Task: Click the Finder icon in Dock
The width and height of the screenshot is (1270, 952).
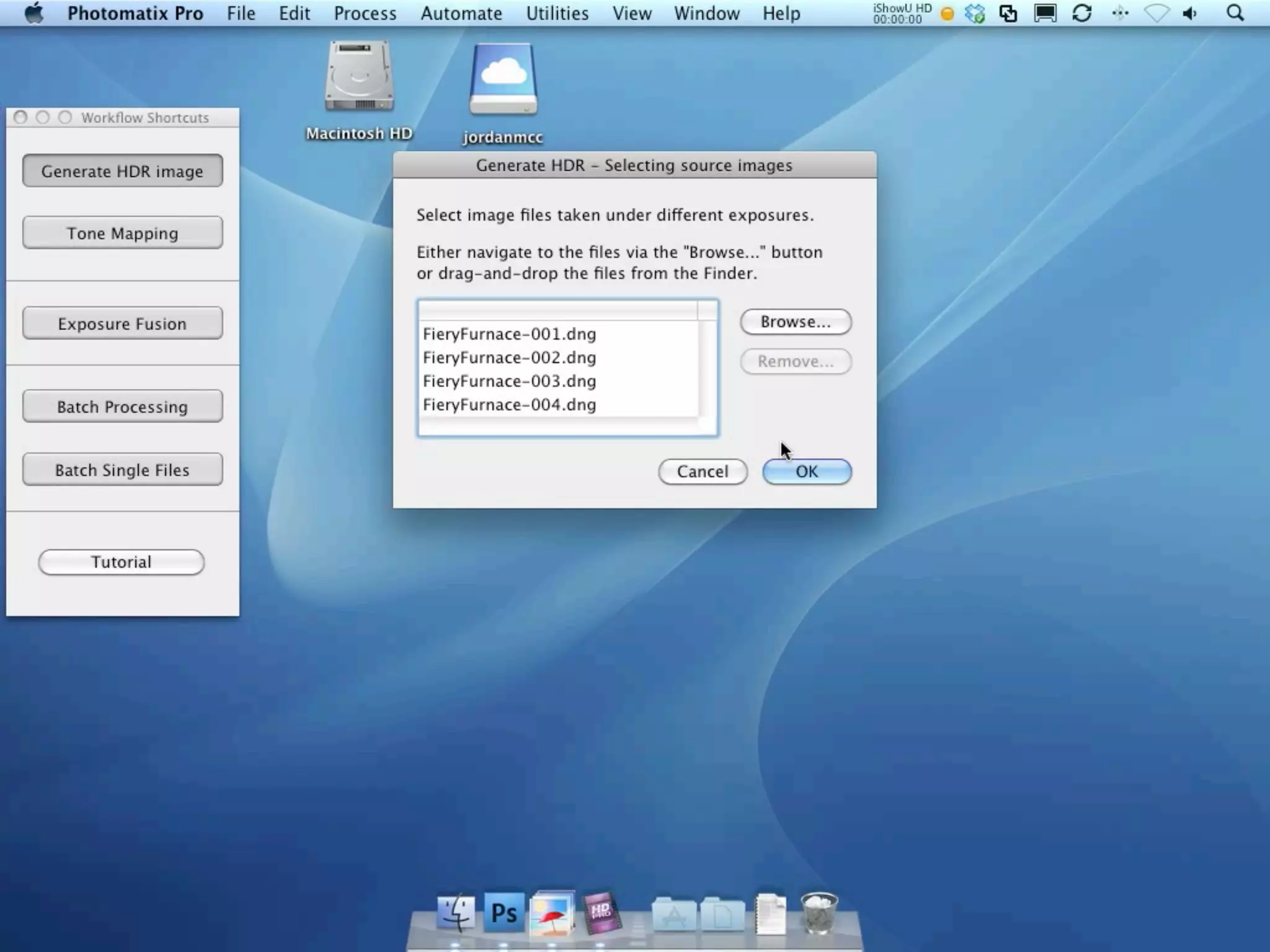Action: pyautogui.click(x=456, y=913)
